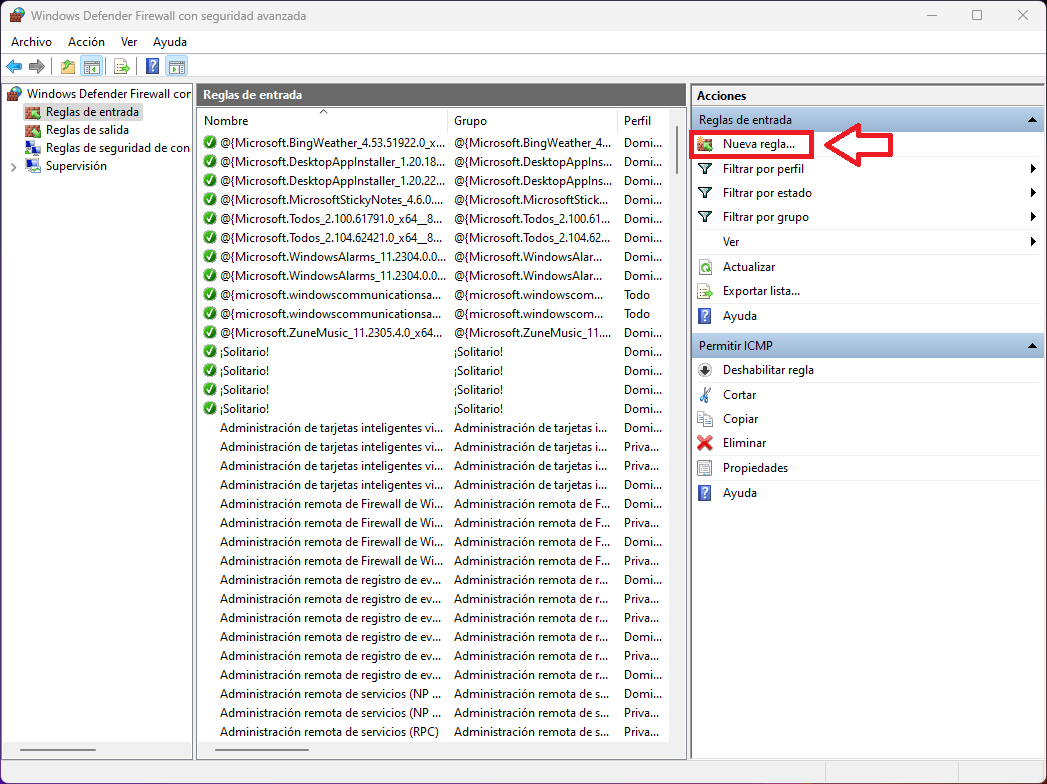Click the tree pane horizontal scrollbar
The image size is (1047, 784).
(x=58, y=750)
